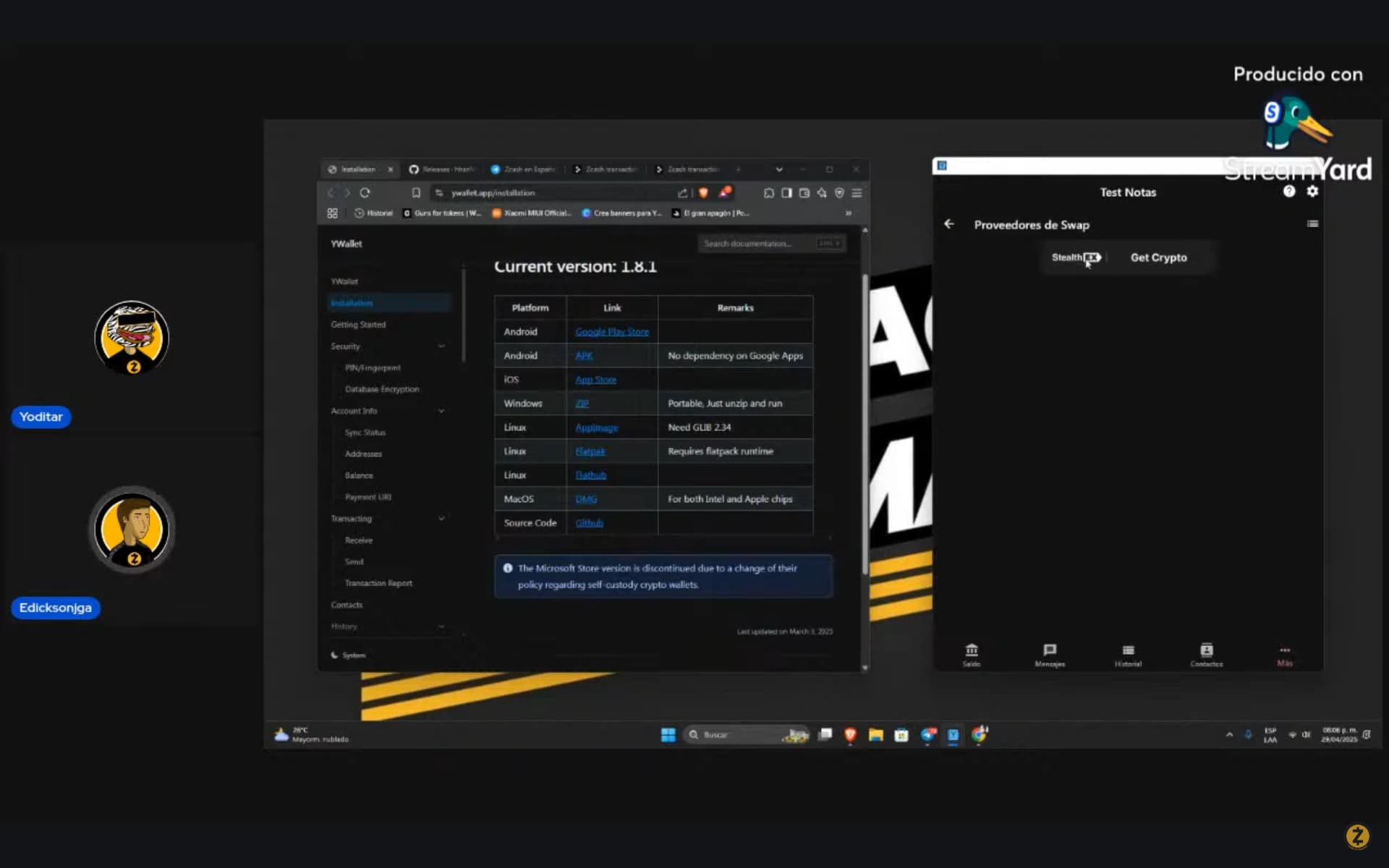This screenshot has height=868, width=1389.
Task: Choose the Get Crypto provider
Action: click(x=1158, y=258)
